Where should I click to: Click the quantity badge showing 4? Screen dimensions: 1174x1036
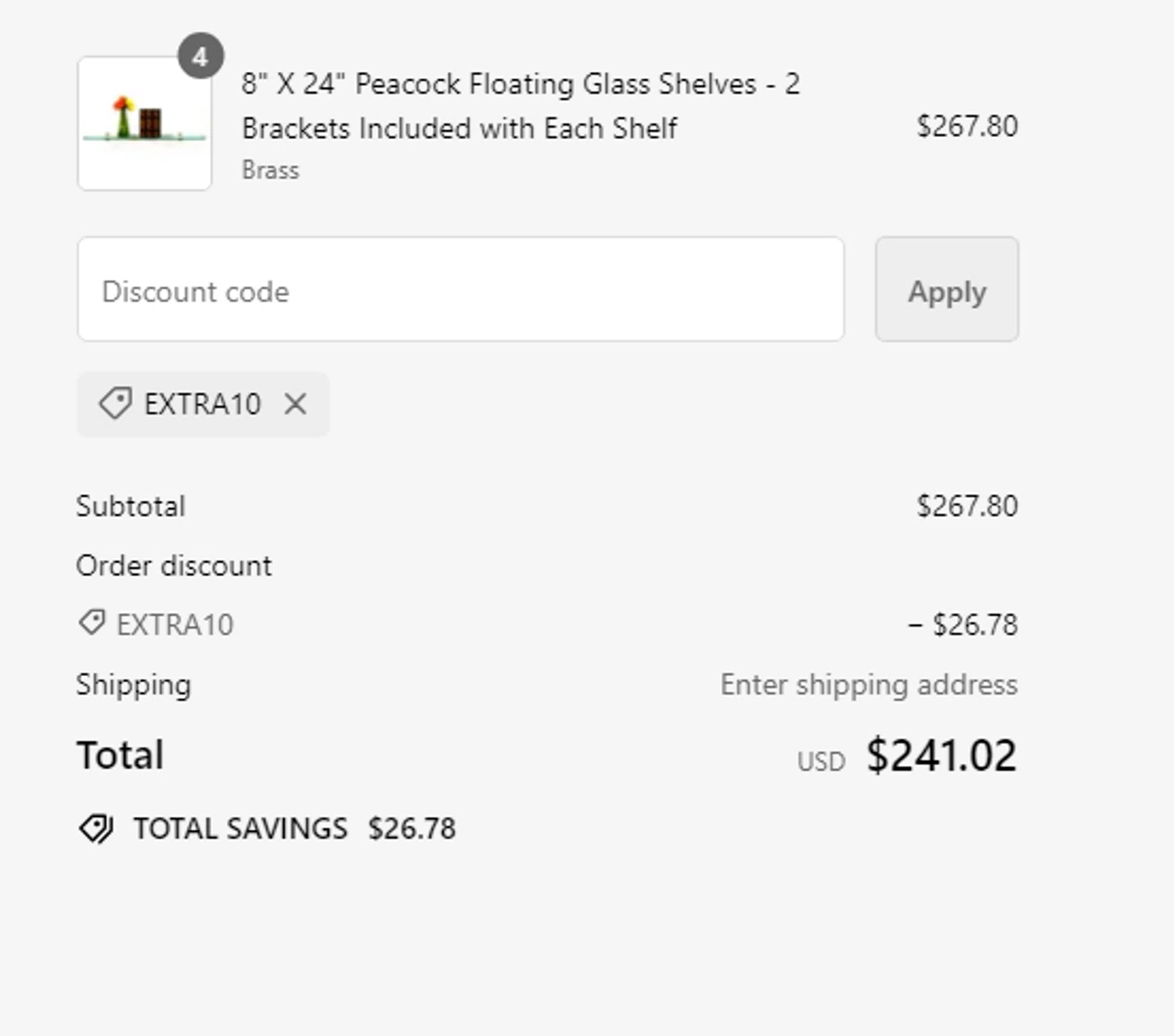pyautogui.click(x=200, y=56)
